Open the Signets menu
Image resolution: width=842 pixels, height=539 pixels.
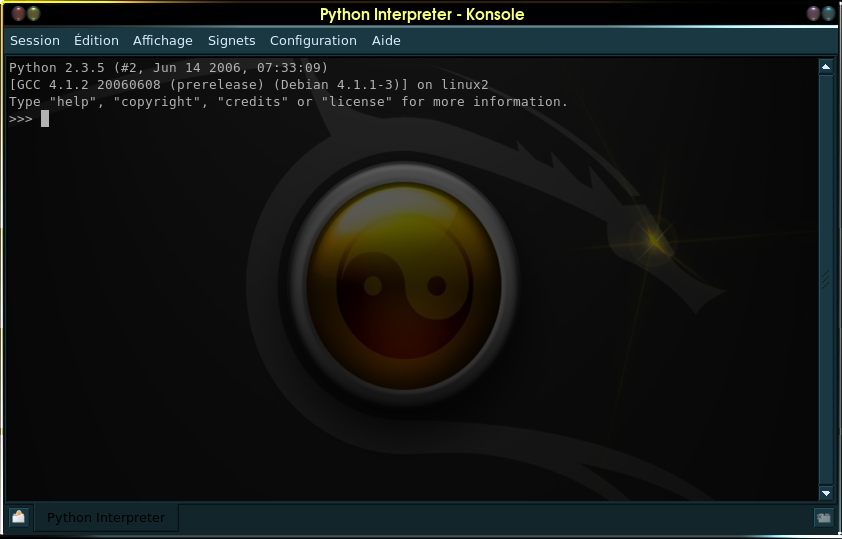coord(231,41)
